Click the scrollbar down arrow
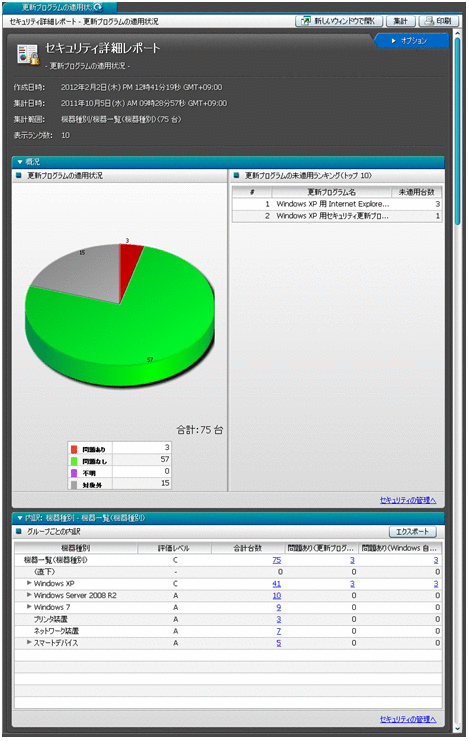The width and height of the screenshot is (469, 741). [457, 729]
